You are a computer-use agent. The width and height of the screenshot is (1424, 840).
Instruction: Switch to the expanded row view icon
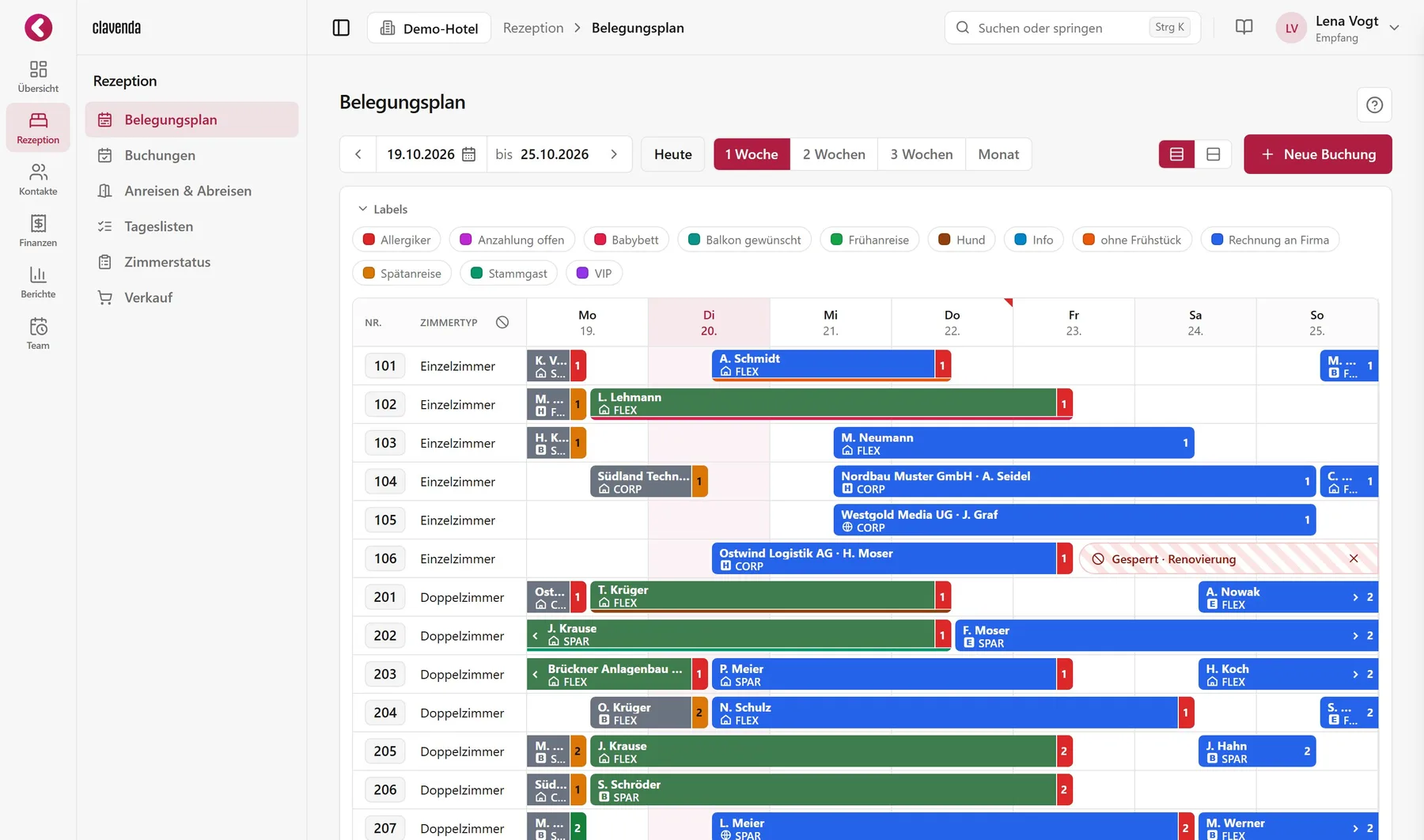coord(1213,154)
